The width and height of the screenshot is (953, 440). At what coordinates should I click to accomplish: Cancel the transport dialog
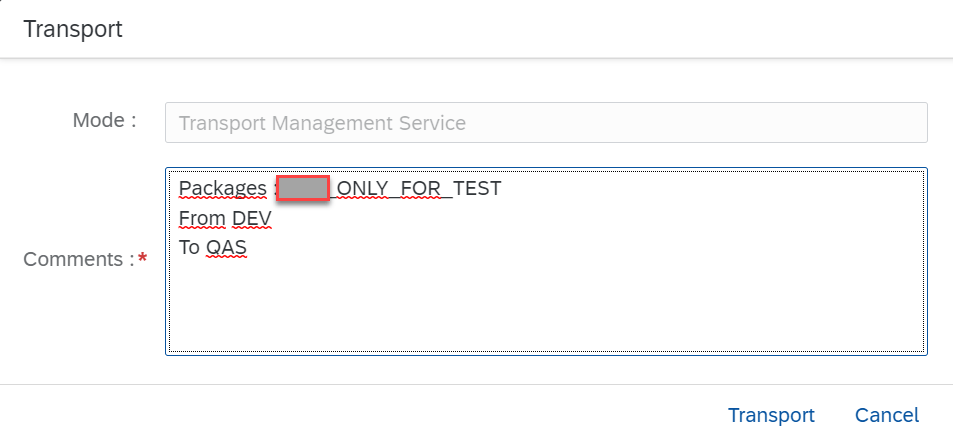click(886, 415)
